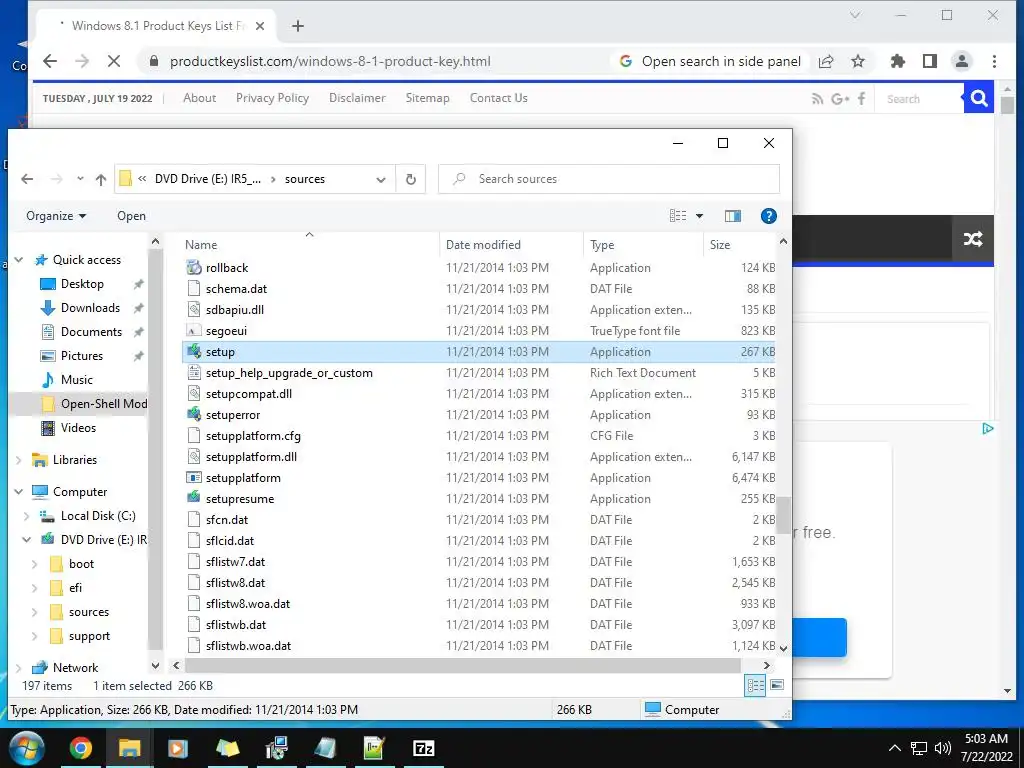Select the setup application file
The width and height of the screenshot is (1024, 768).
[x=478, y=352]
